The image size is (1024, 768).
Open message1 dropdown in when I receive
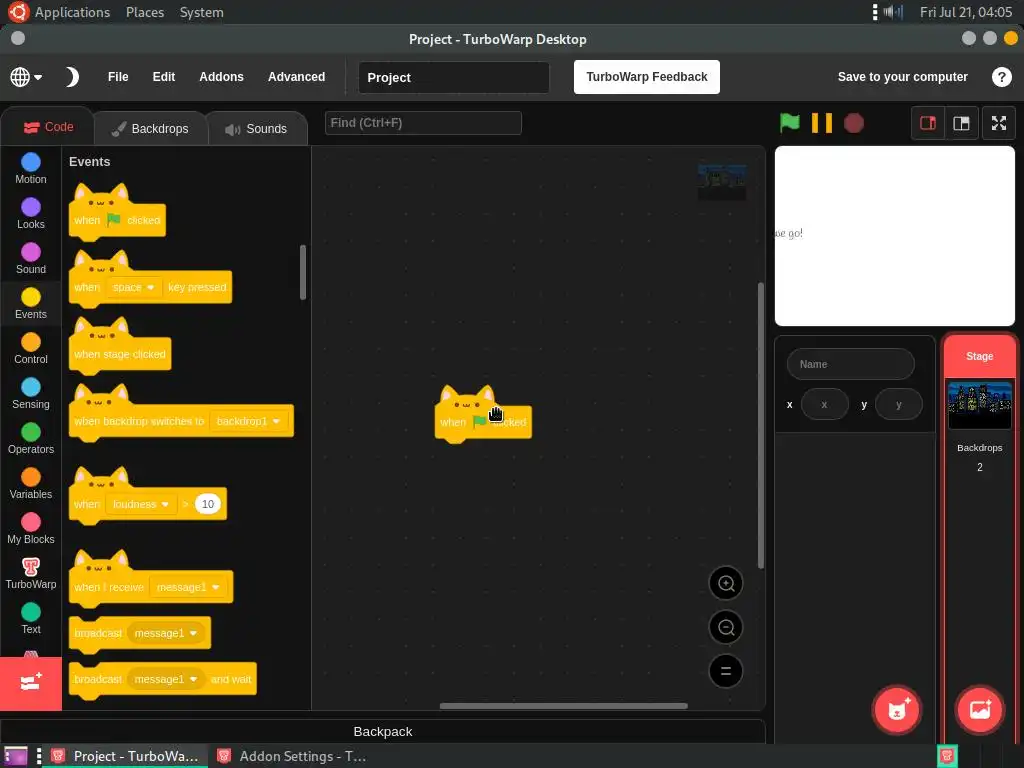point(189,587)
